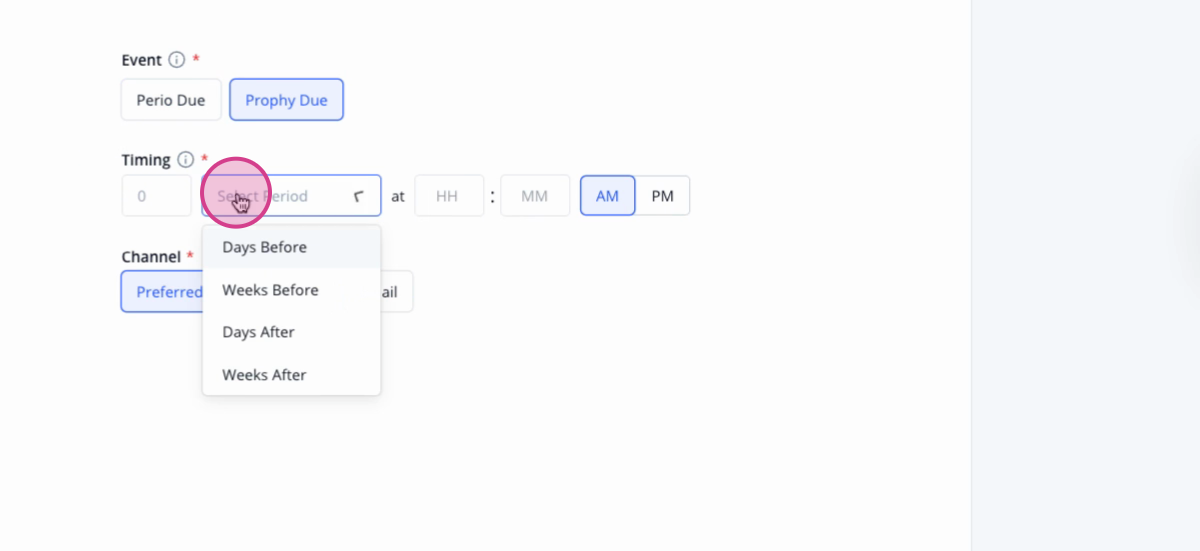Viewport: 1200px width, 551px height.
Task: Click the Timing info icon
Action: (185, 160)
